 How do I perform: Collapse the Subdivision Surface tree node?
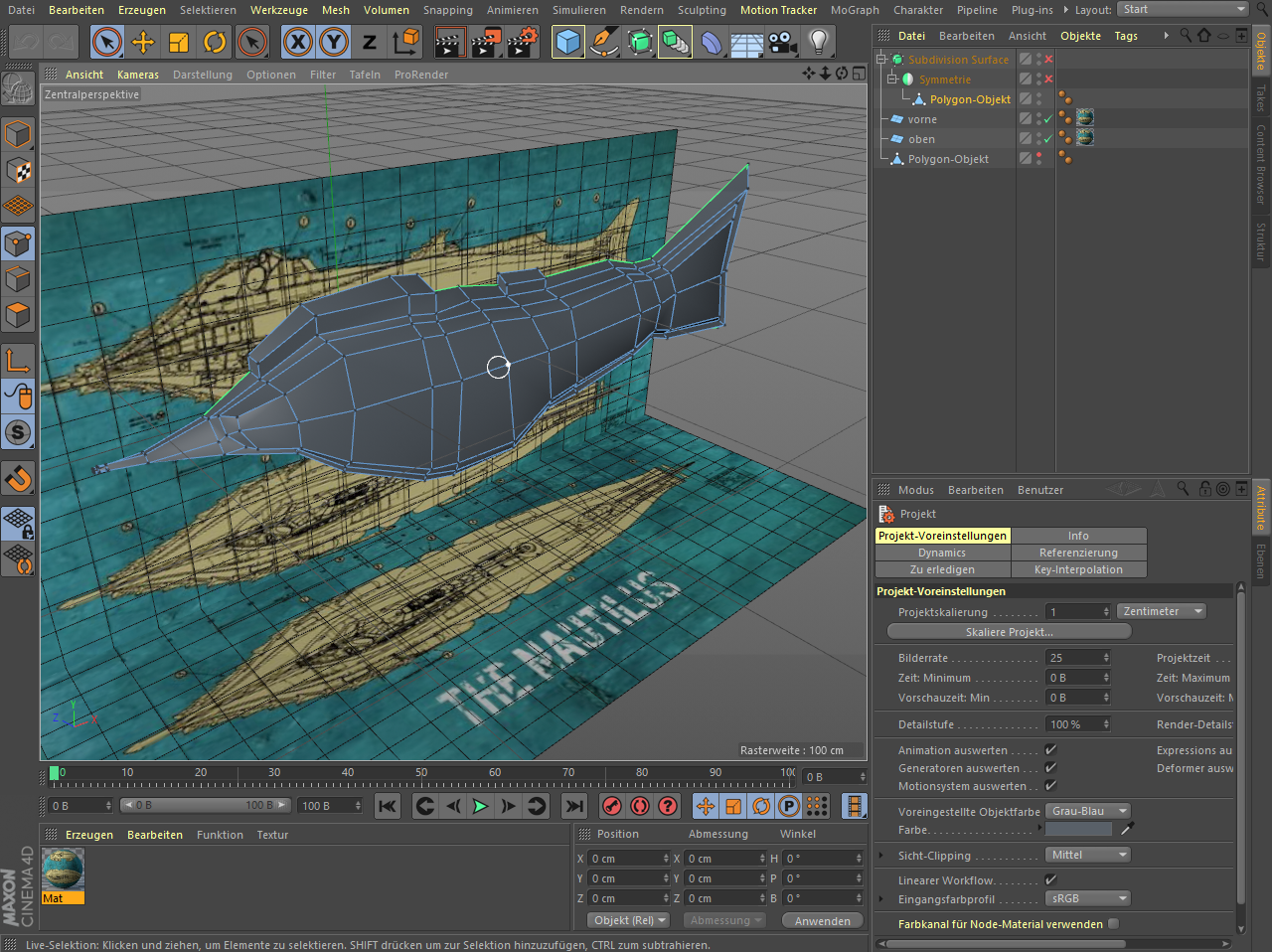click(881, 60)
